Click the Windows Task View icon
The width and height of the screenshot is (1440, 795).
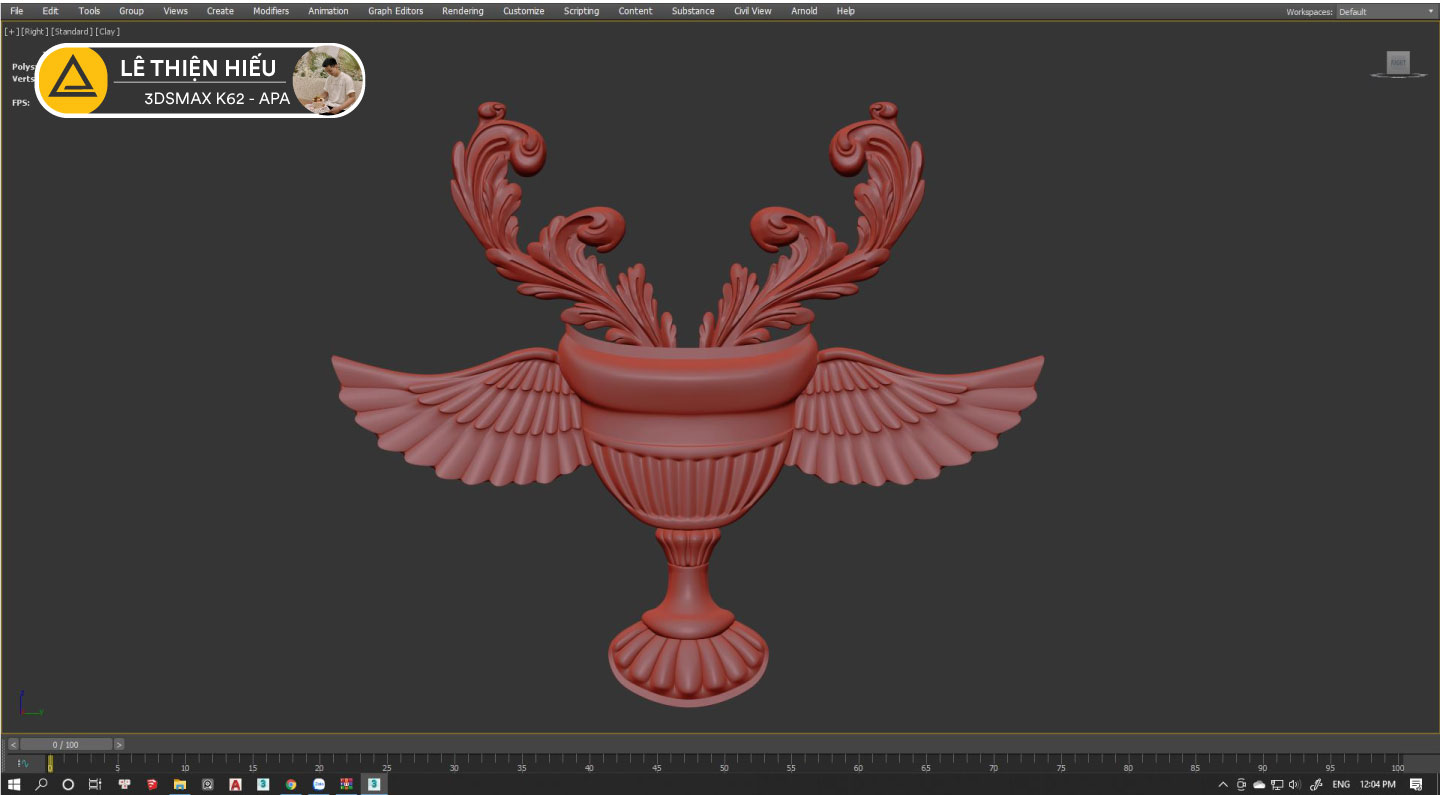pos(95,785)
